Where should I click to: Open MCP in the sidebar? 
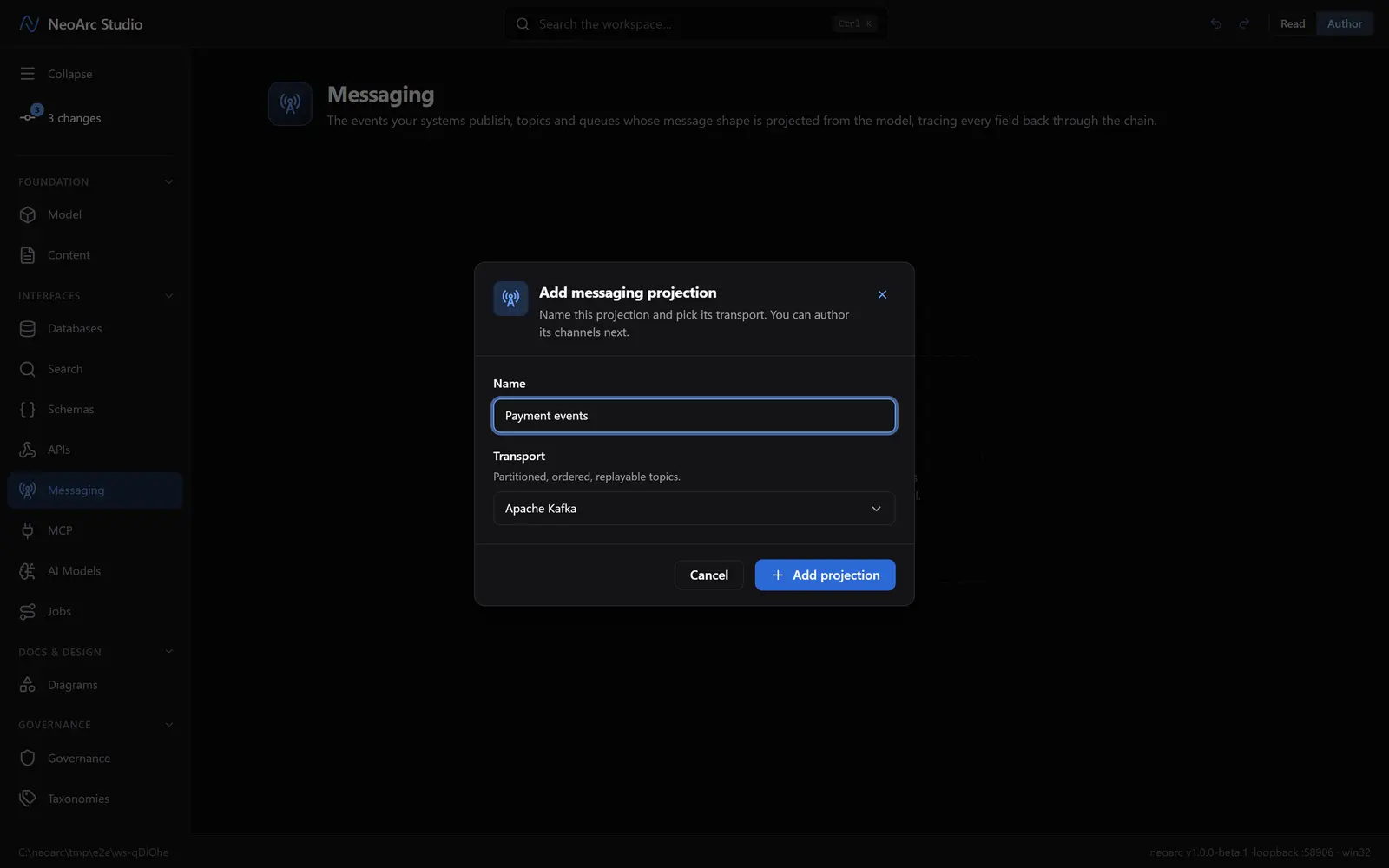(95, 530)
